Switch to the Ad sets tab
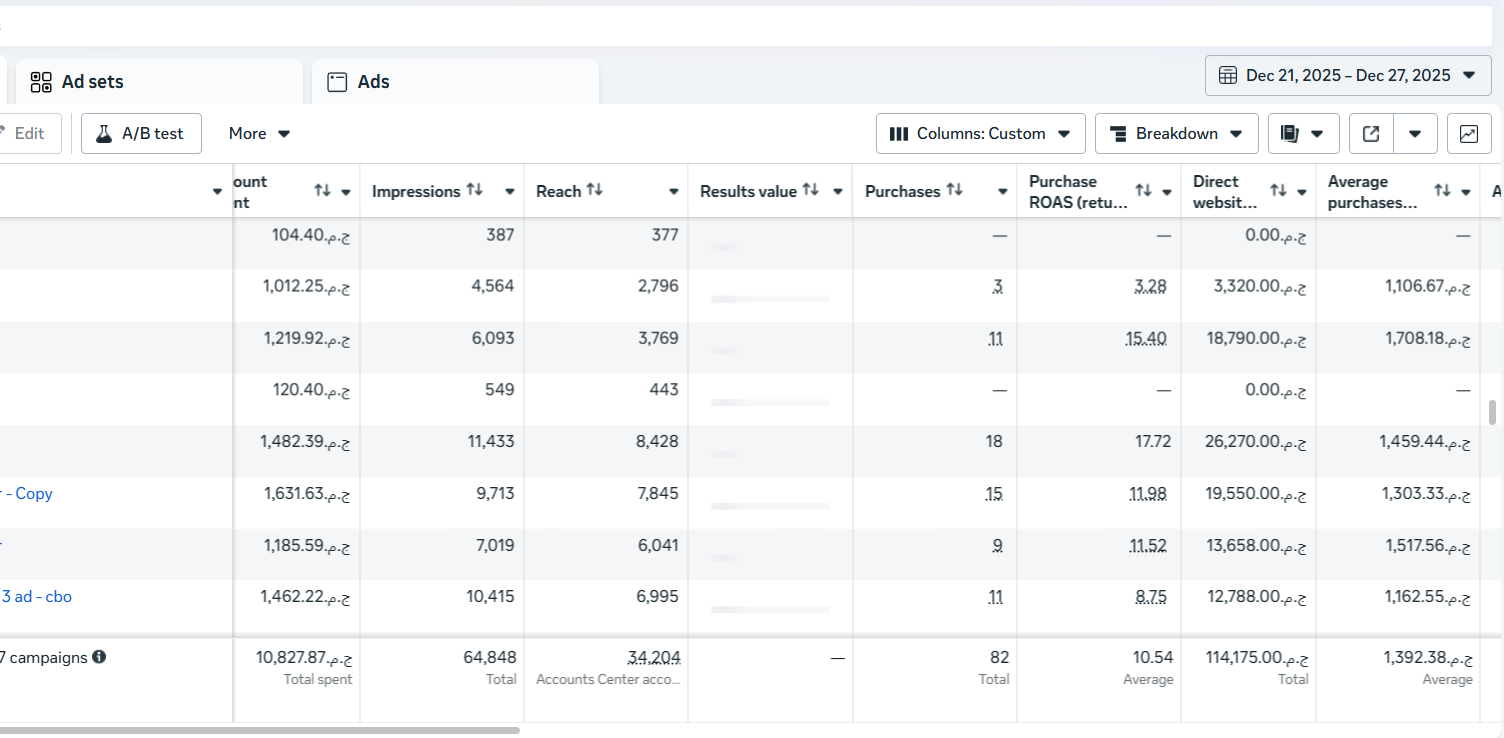Viewport: 1504px width, 738px height. click(x=90, y=81)
